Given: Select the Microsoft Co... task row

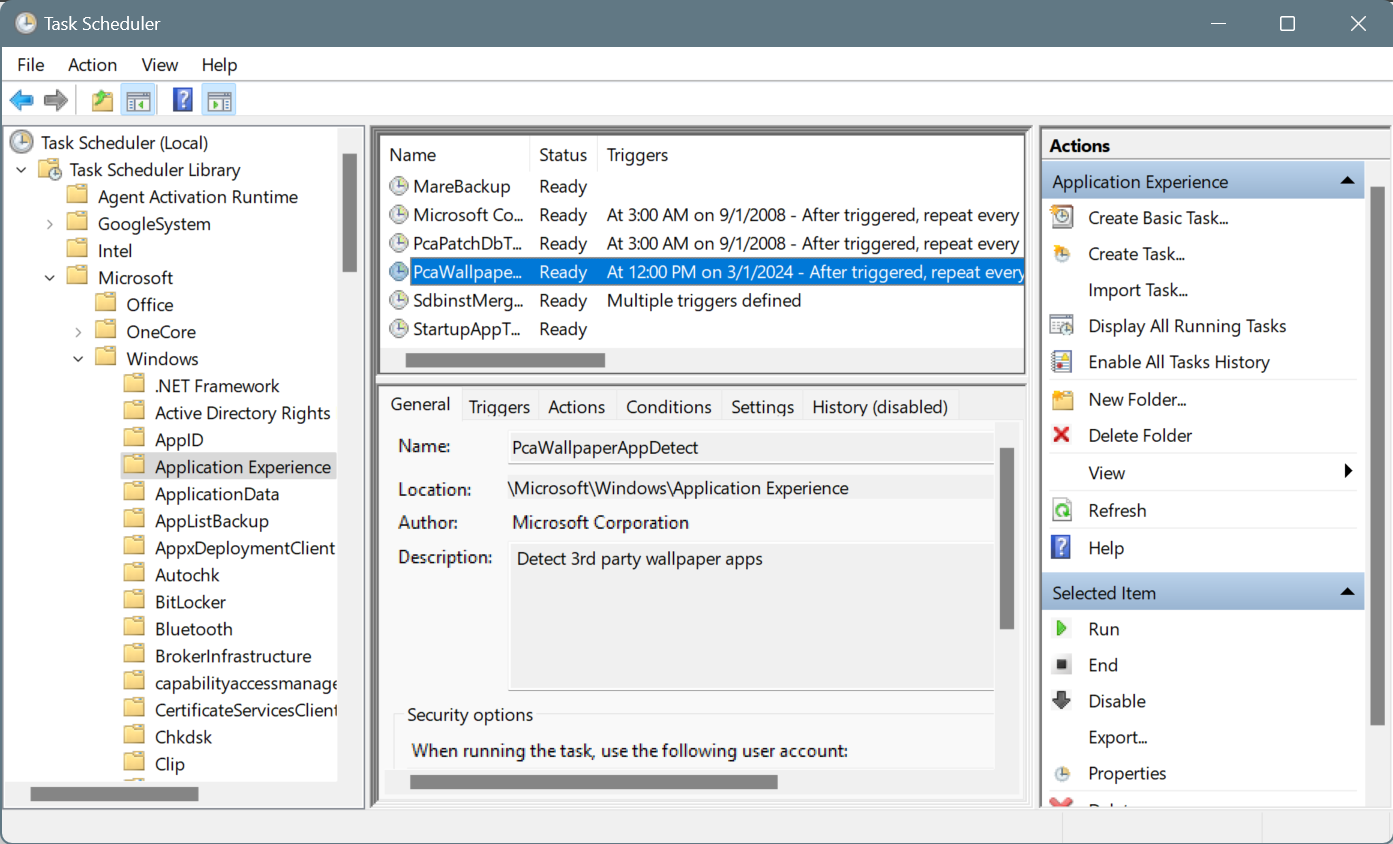Looking at the screenshot, I should coord(703,214).
